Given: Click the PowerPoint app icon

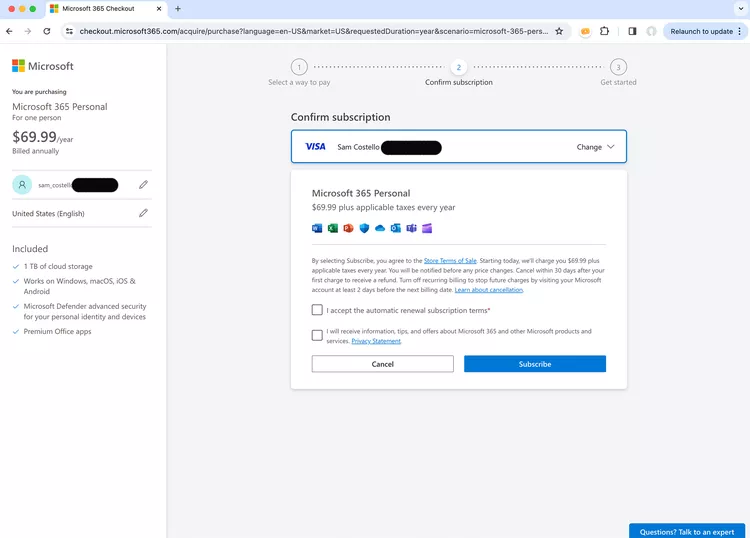Looking at the screenshot, I should click(x=348, y=228).
